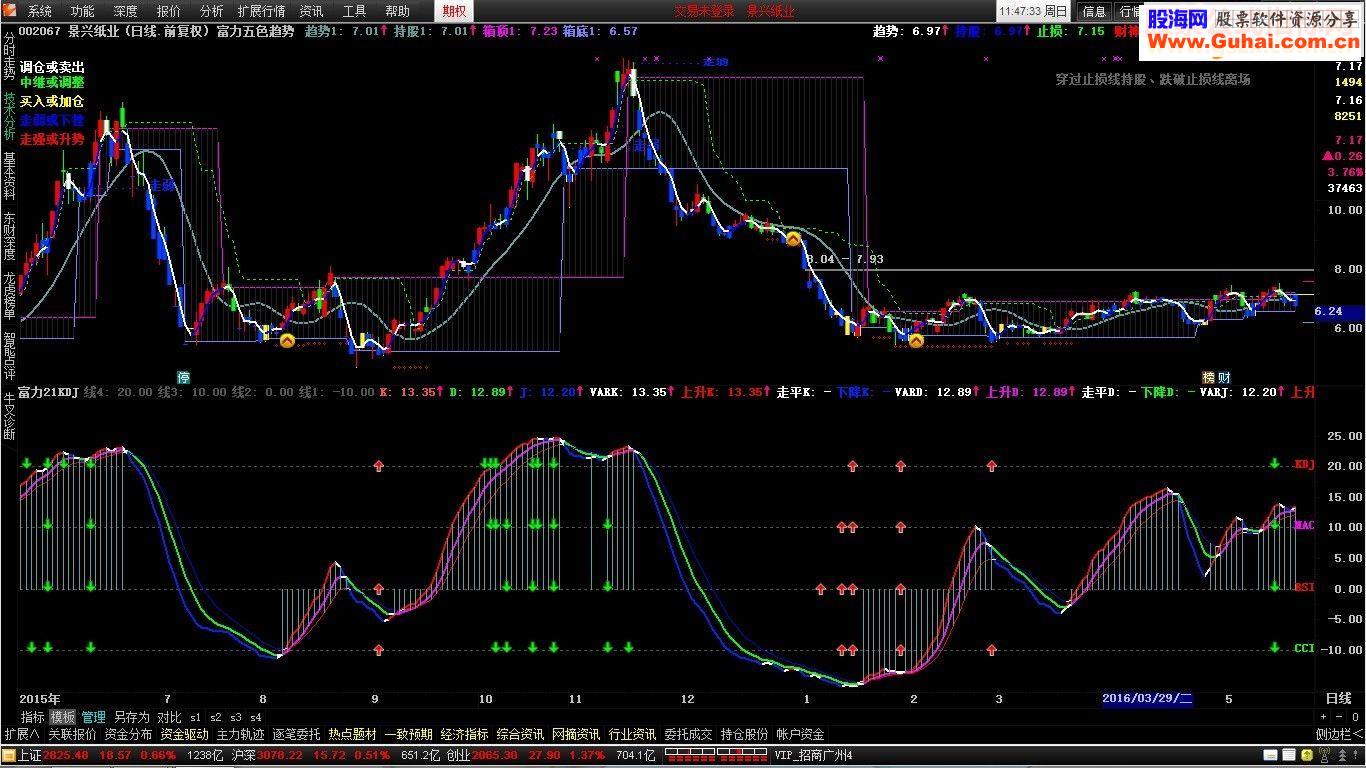Click the orange signal marker at 8.04 level
The image size is (1366, 768).
793,239
